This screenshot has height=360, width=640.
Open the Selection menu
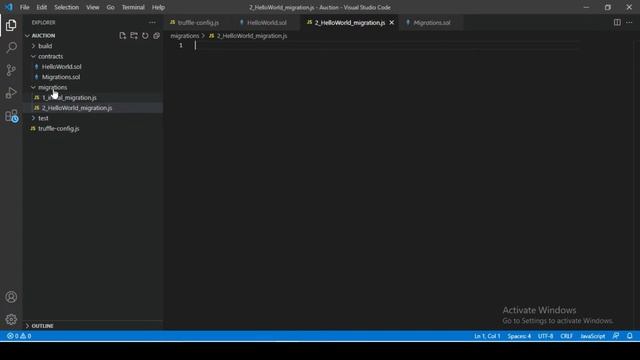click(67, 7)
